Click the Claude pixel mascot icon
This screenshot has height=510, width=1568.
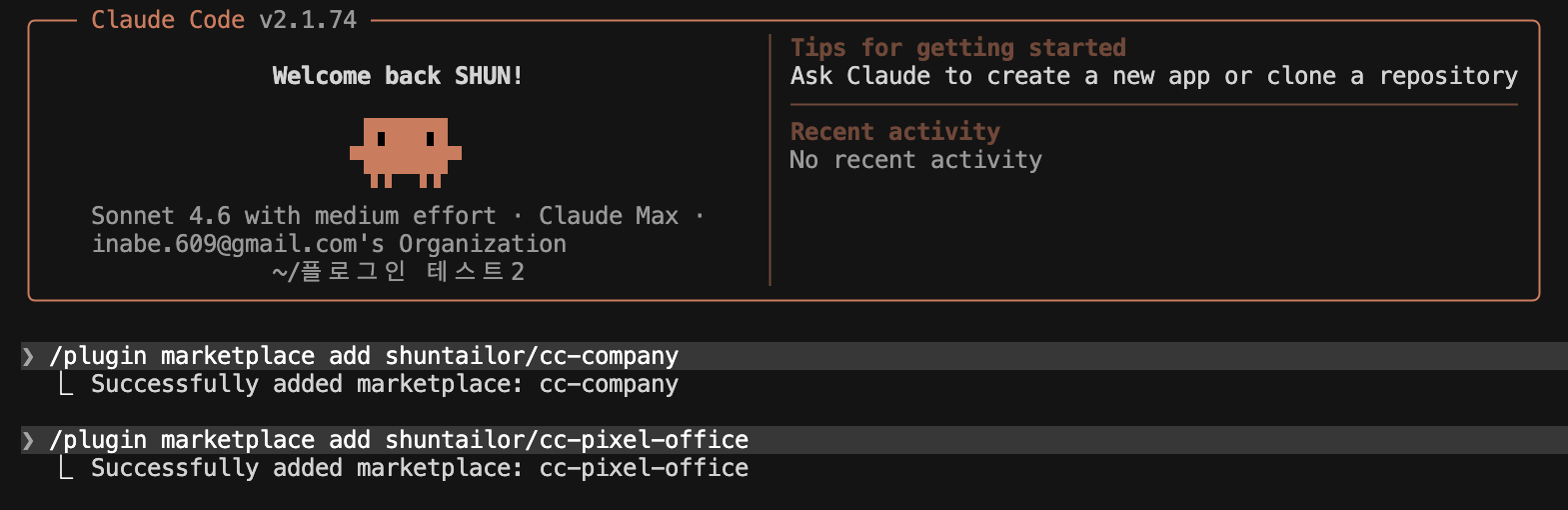coord(405,152)
